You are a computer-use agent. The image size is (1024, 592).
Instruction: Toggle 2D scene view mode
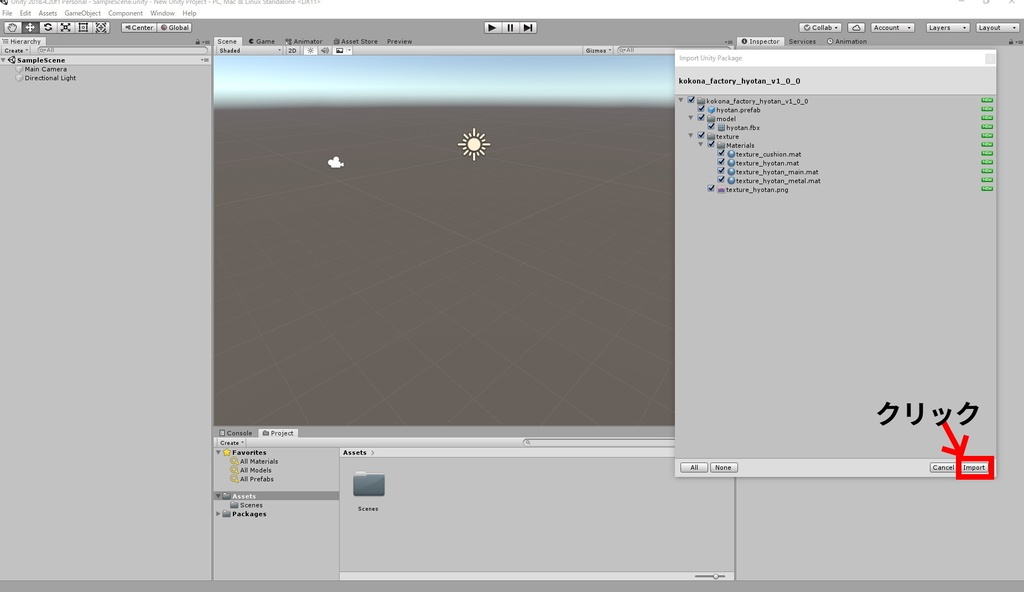tap(292, 50)
